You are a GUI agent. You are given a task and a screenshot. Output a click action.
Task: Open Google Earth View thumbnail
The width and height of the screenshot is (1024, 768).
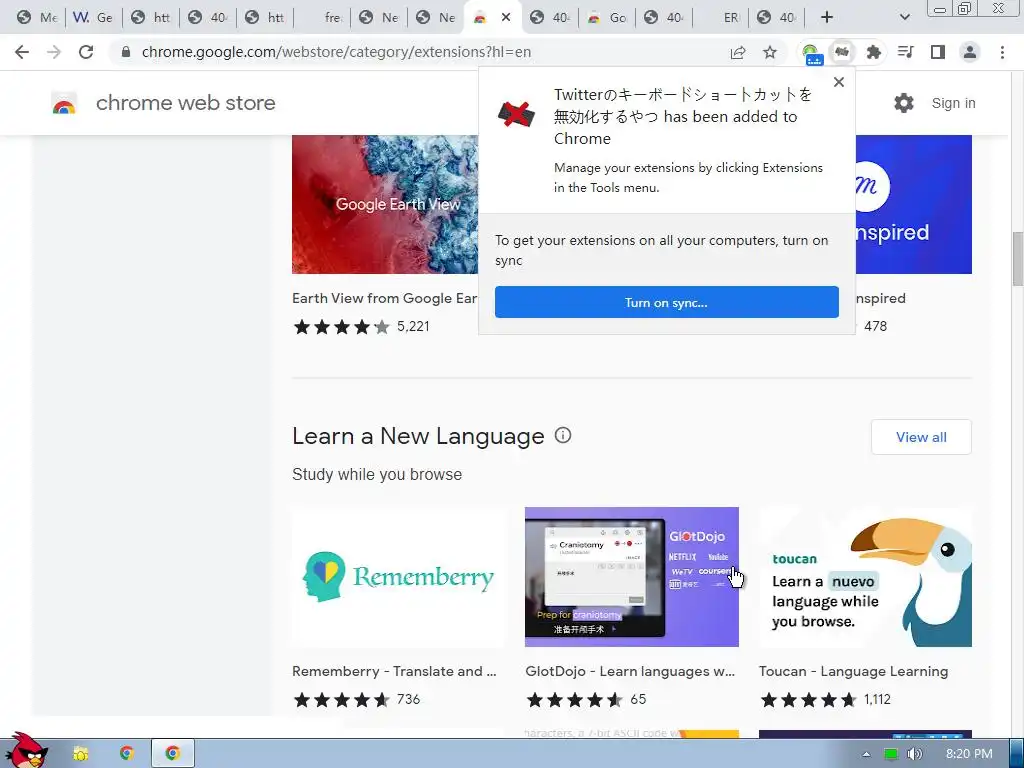click(385, 204)
